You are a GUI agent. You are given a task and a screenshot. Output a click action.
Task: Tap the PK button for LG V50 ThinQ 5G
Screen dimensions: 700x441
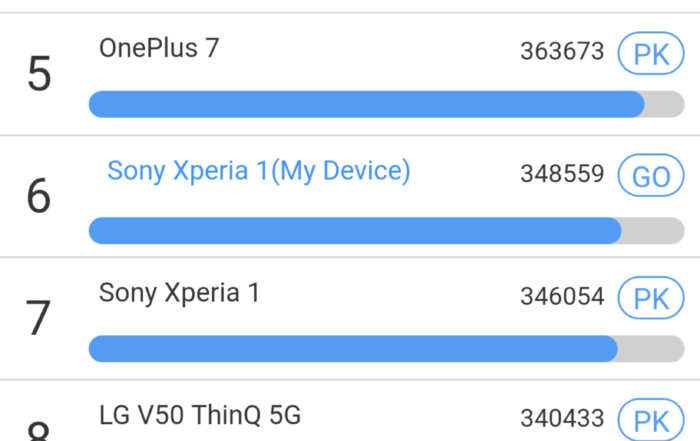(x=650, y=418)
